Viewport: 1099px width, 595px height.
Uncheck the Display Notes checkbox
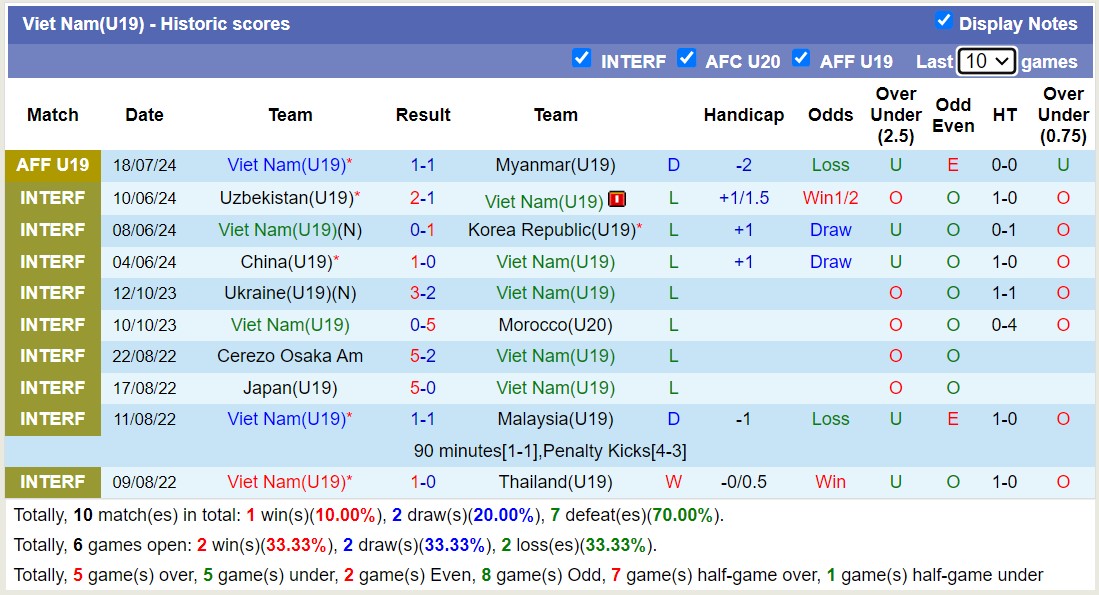point(943,21)
